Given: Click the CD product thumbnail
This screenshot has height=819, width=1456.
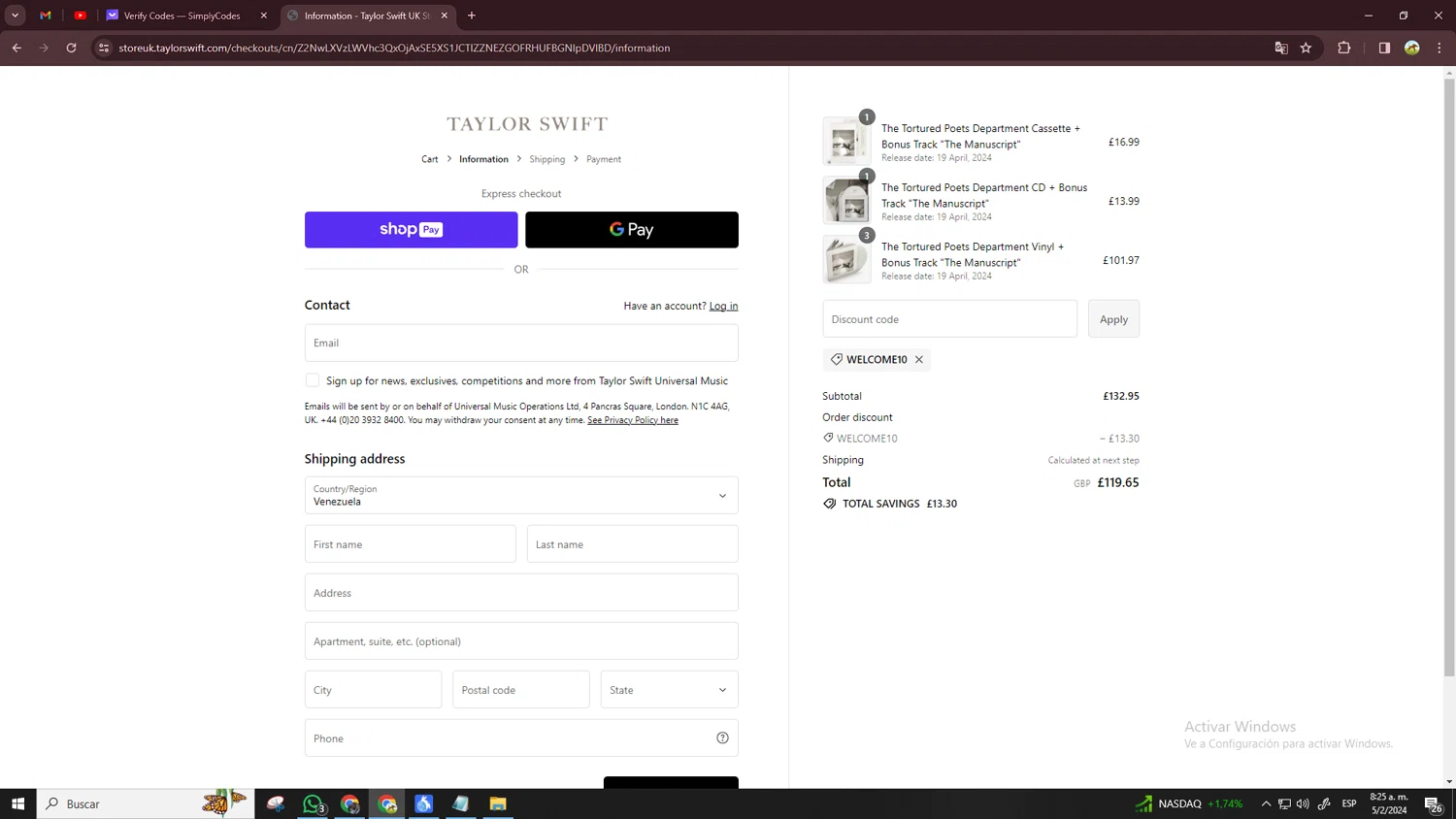Looking at the screenshot, I should pyautogui.click(x=846, y=201).
